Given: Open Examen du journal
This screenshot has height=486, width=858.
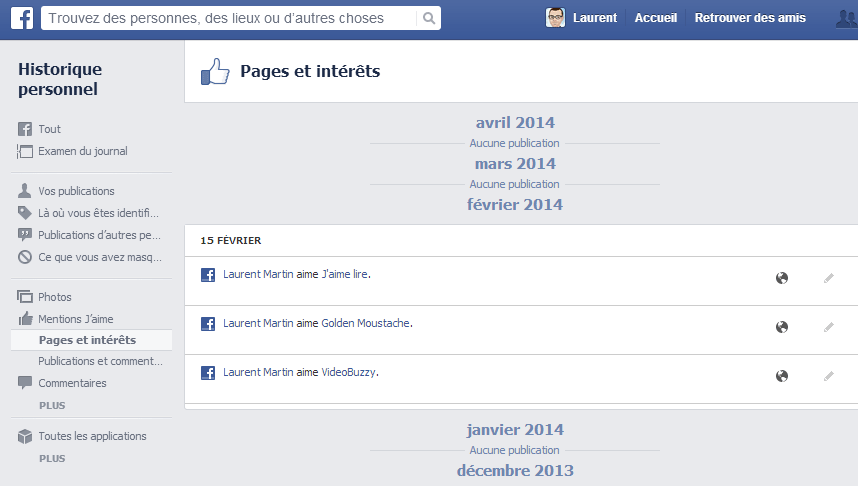Looking at the screenshot, I should [x=83, y=151].
